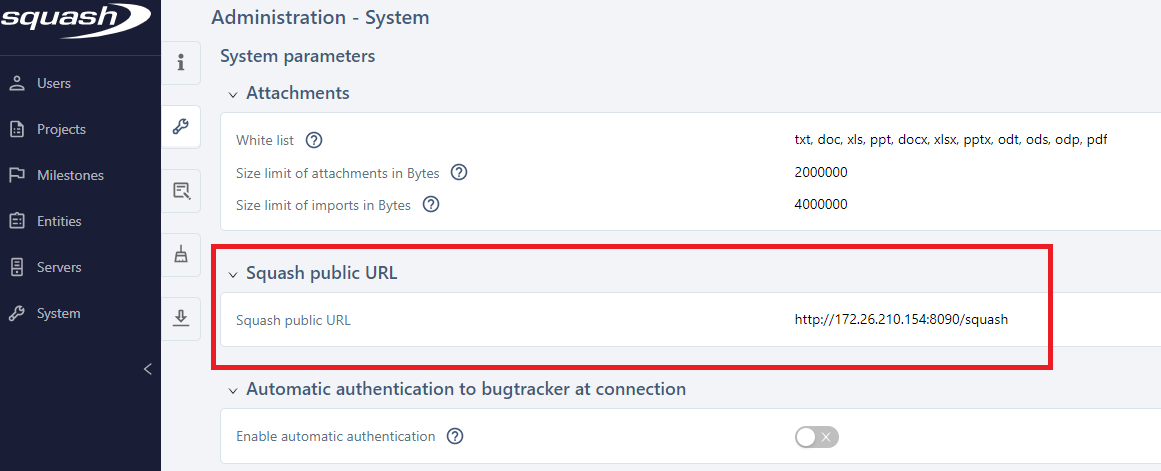Click help icon next to White list
This screenshot has height=471, width=1161.
314,140
